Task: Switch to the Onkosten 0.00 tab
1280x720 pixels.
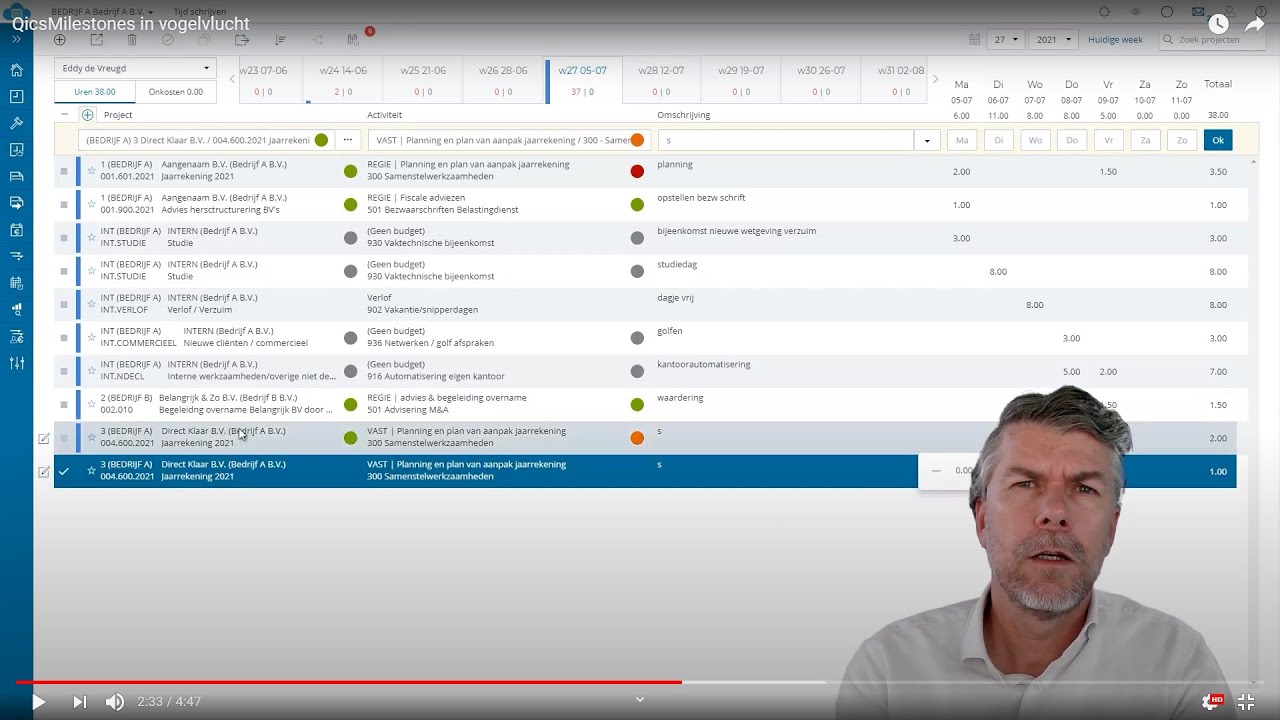Action: point(175,92)
